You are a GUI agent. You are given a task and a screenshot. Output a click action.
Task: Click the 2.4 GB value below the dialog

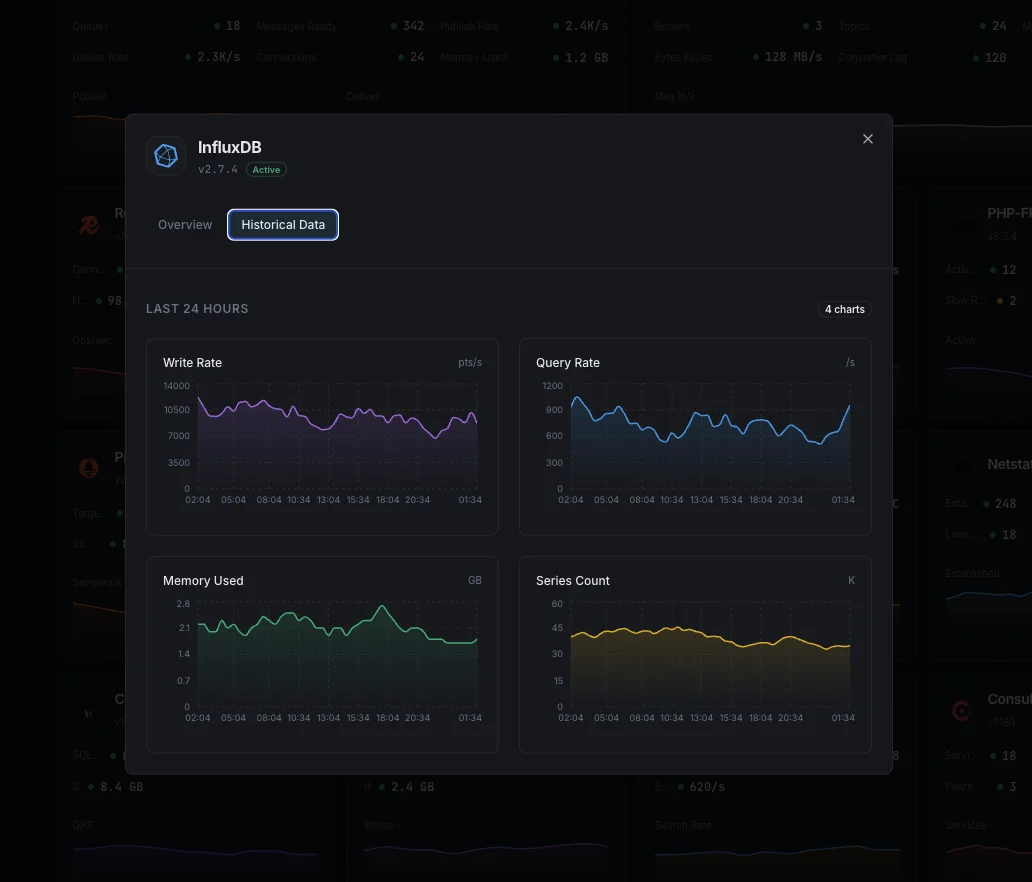pos(413,787)
